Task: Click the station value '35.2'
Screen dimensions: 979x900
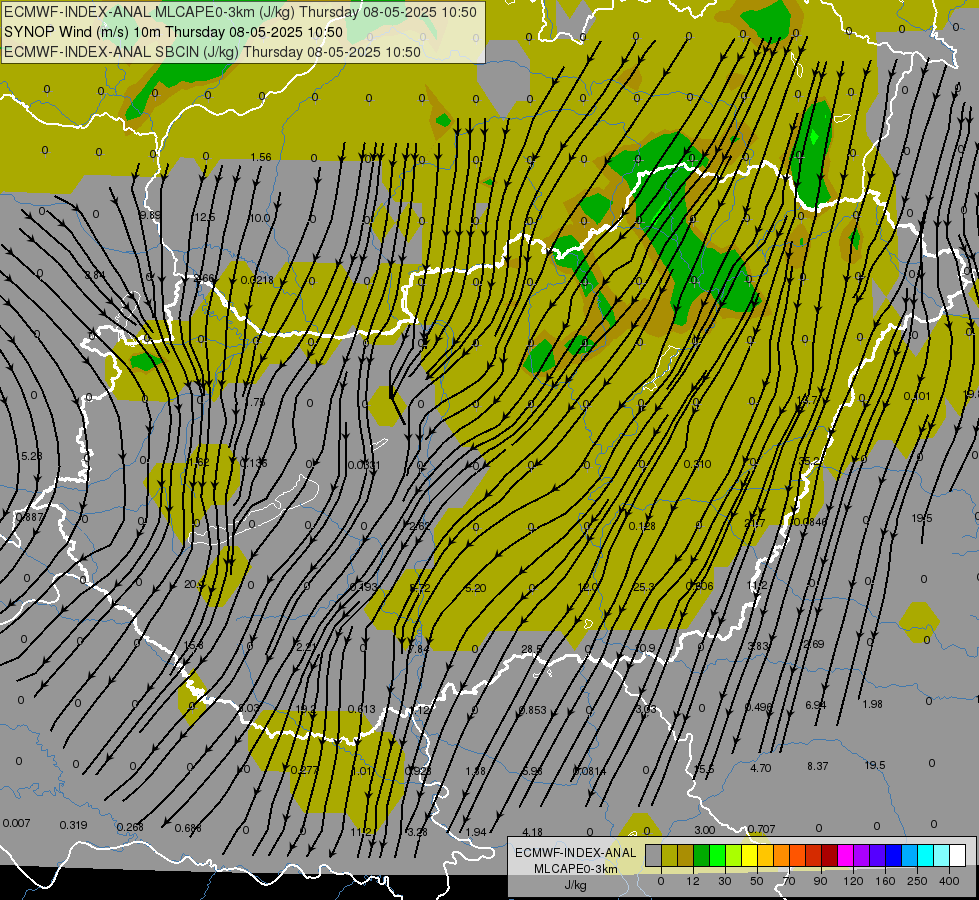Action: (x=810, y=461)
